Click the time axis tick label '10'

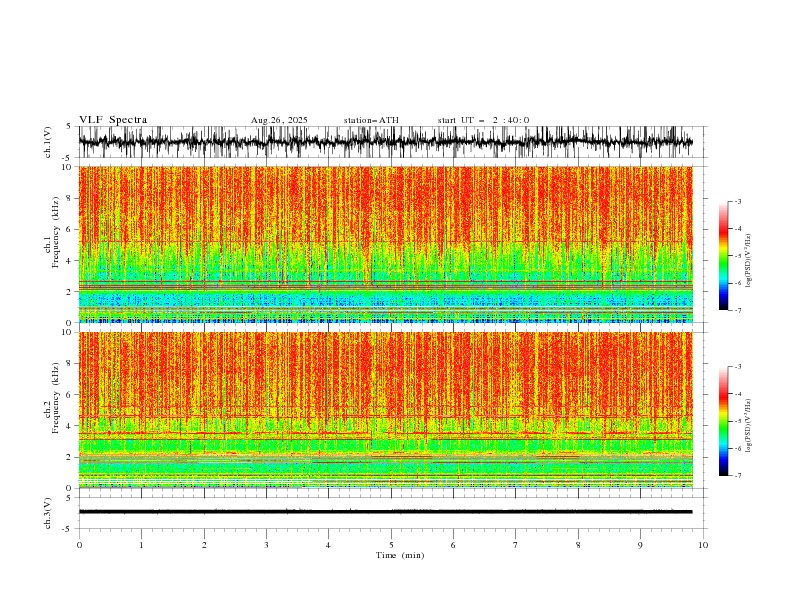703,545
